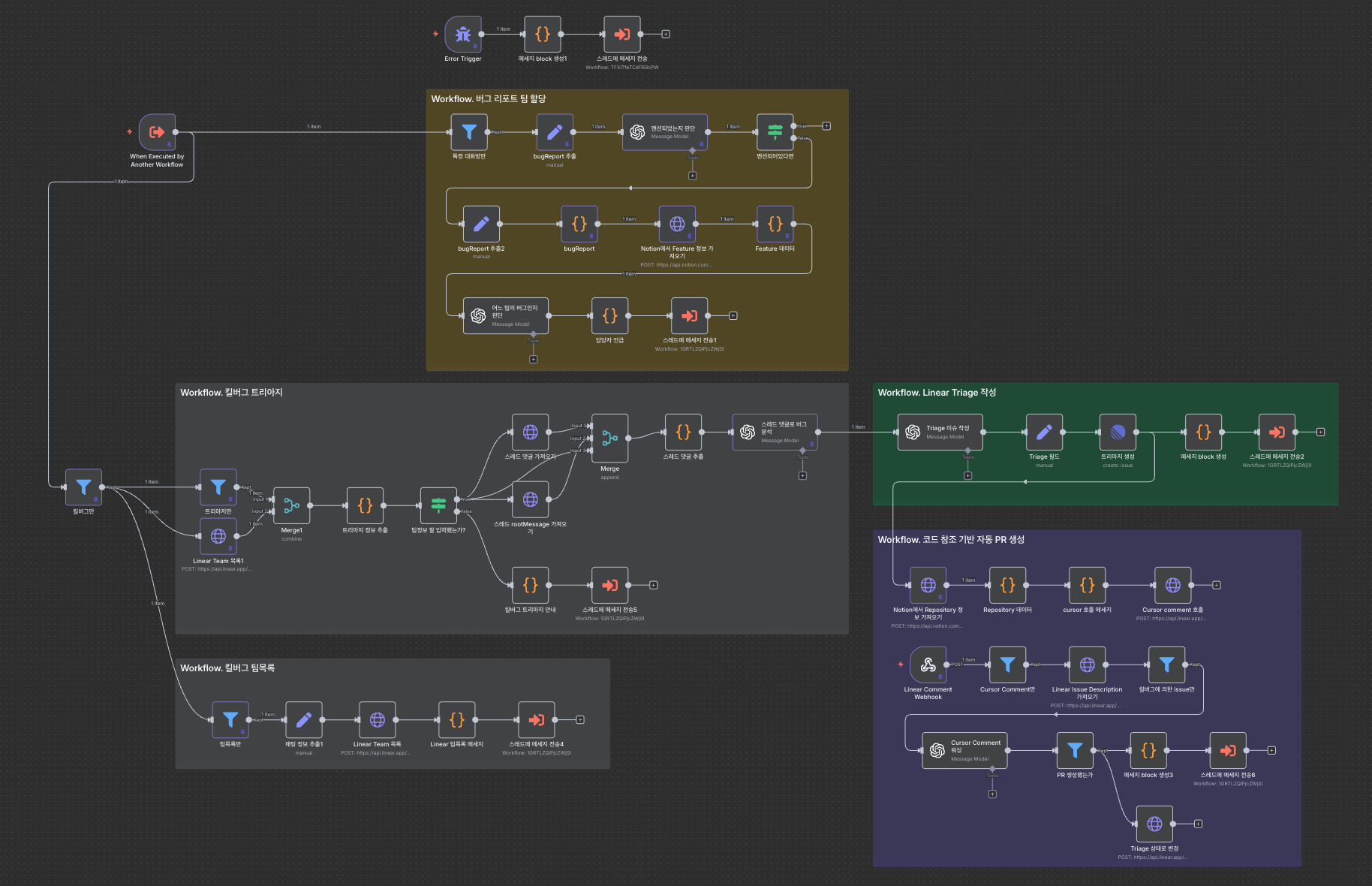
Task: Click the Linear 팀목록 메세지 code node
Action: [x=457, y=720]
